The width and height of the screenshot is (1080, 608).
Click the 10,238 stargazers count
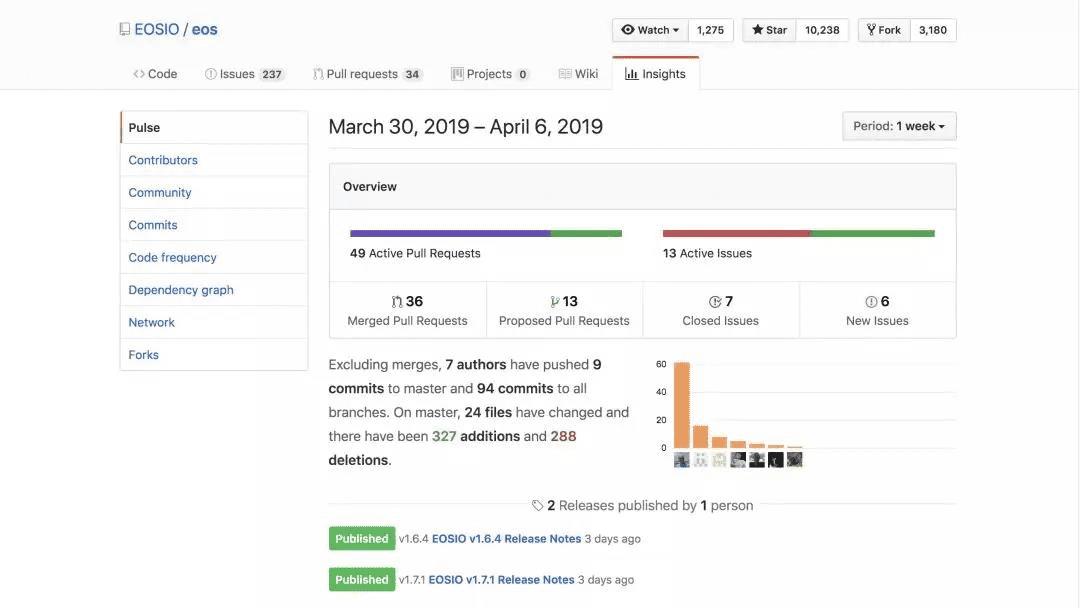pos(822,30)
